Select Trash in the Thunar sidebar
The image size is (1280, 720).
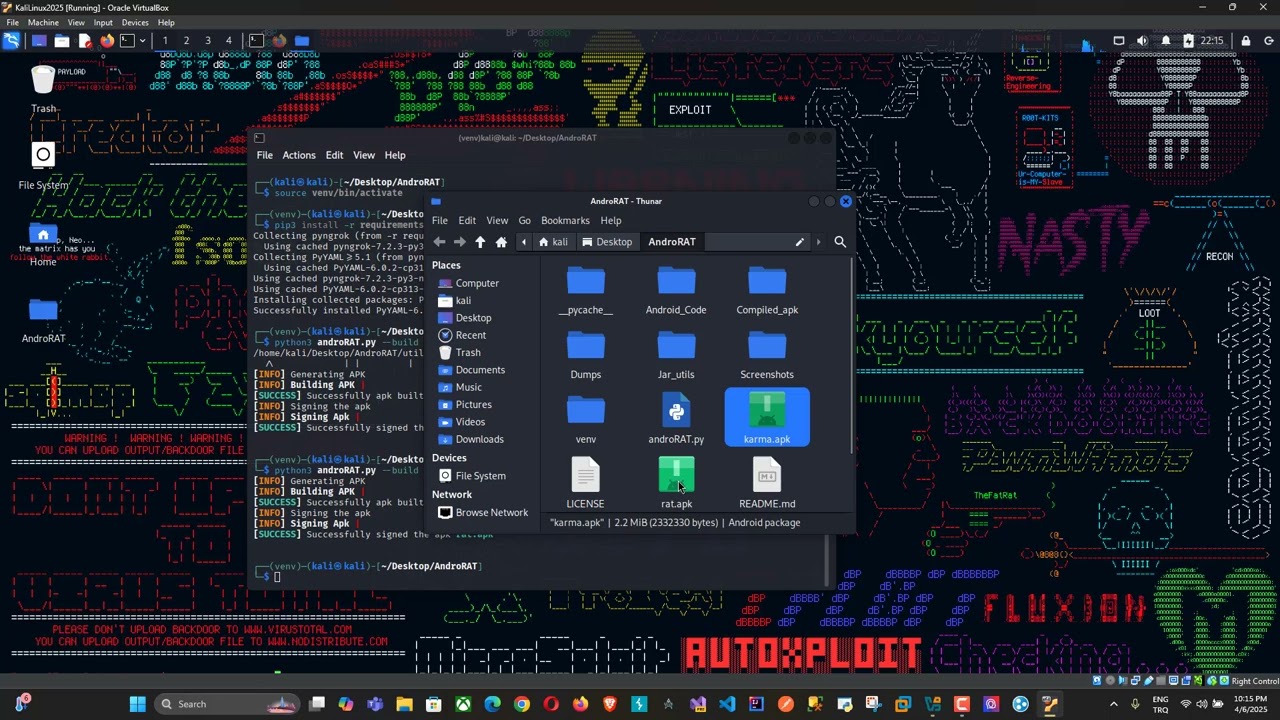pyautogui.click(x=468, y=352)
